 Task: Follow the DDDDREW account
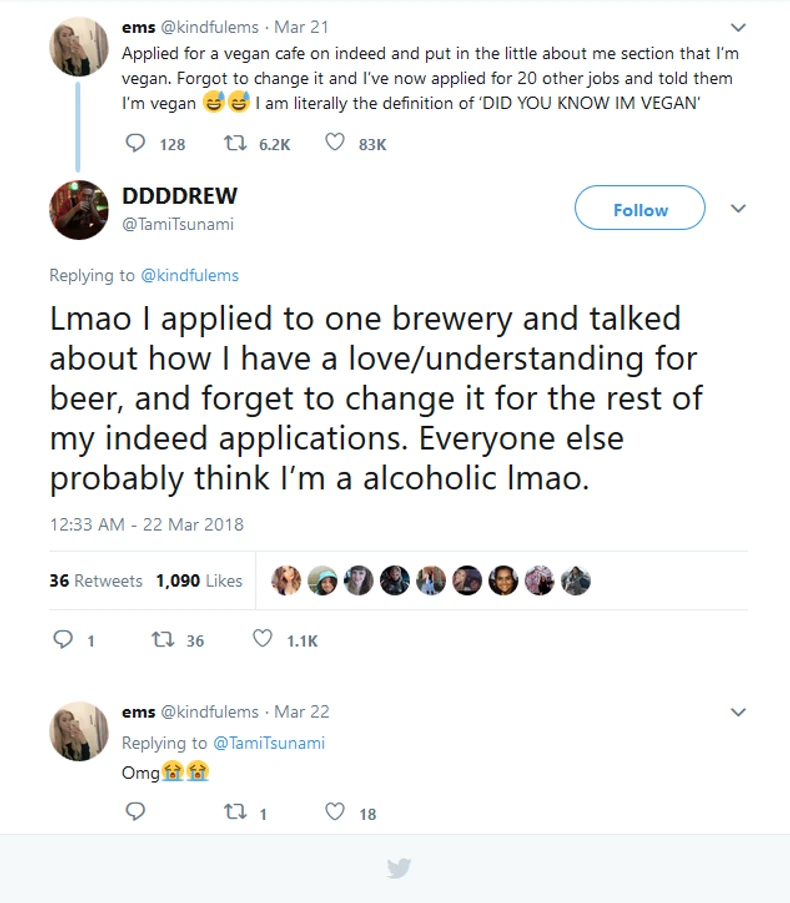tap(640, 209)
